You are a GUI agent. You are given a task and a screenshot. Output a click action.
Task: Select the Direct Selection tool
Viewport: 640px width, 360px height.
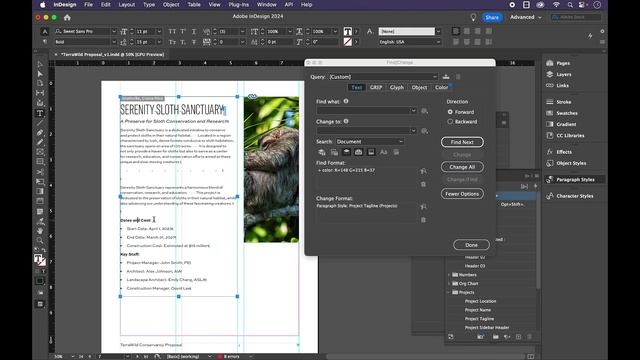pos(40,74)
